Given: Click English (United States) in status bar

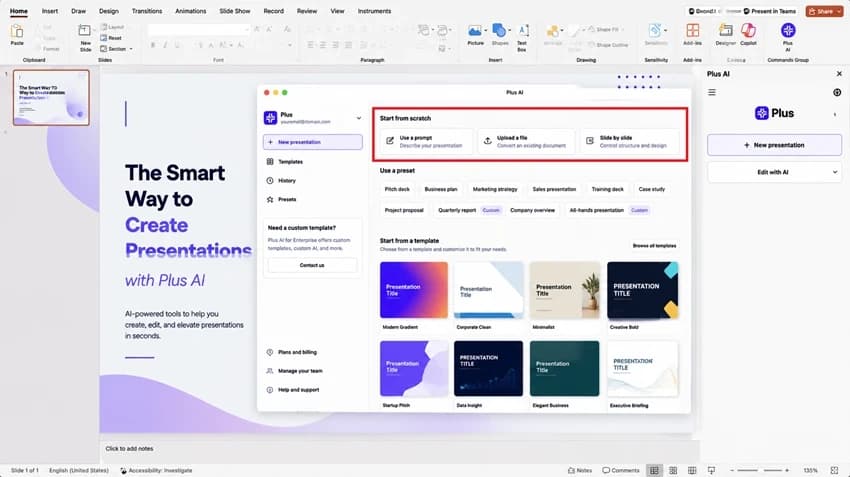Looking at the screenshot, I should 79,470.
